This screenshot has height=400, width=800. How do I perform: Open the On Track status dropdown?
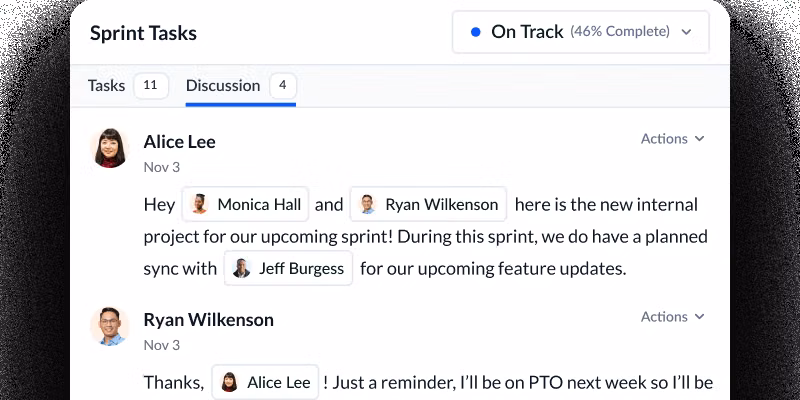click(580, 32)
